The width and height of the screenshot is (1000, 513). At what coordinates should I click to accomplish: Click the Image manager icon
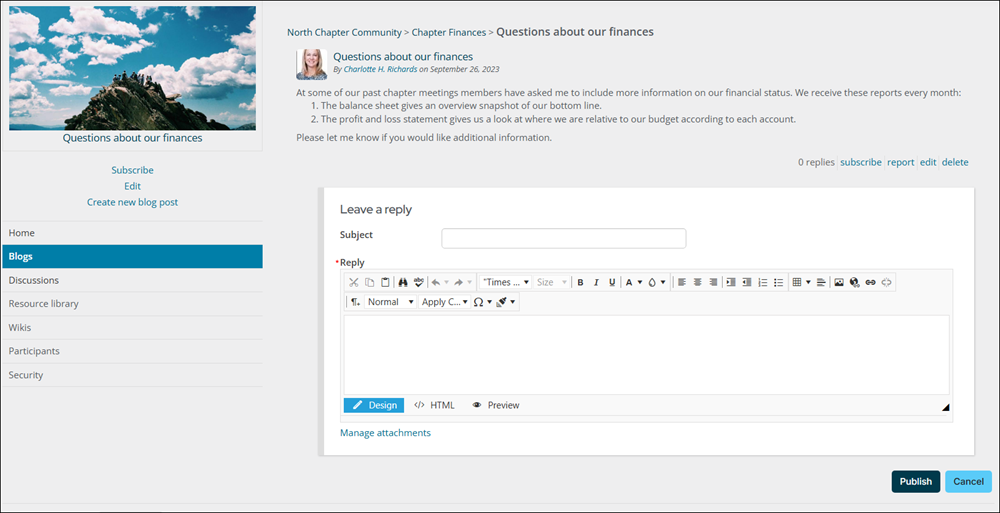[x=839, y=282]
